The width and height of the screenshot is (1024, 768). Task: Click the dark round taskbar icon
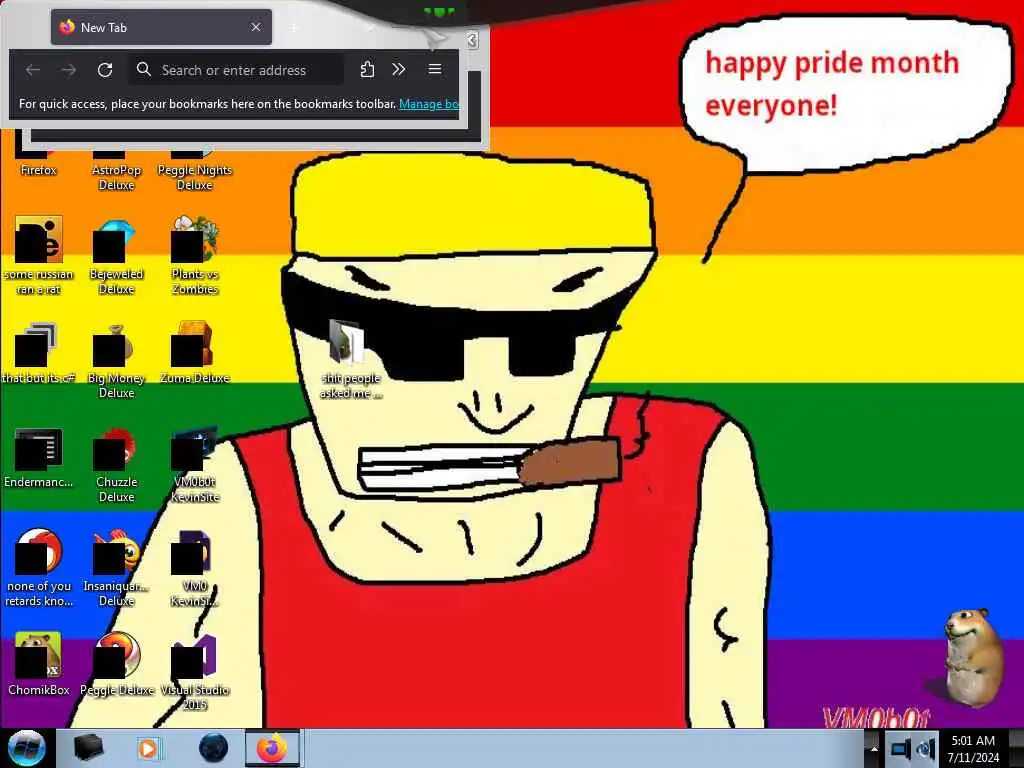point(213,748)
